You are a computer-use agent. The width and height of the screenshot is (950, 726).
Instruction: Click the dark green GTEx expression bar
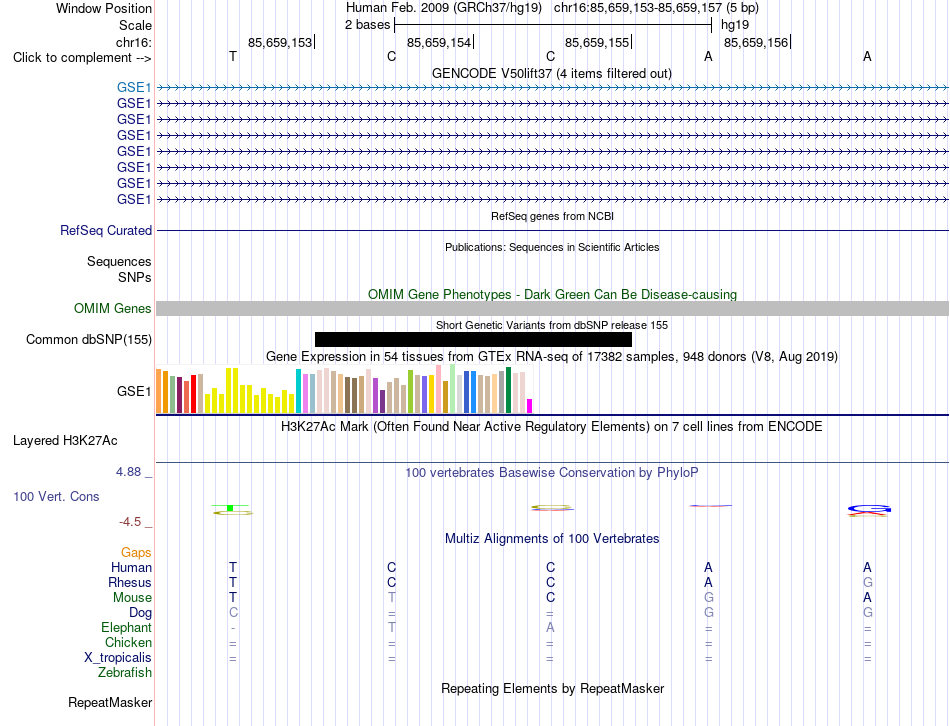pyautogui.click(x=508, y=390)
